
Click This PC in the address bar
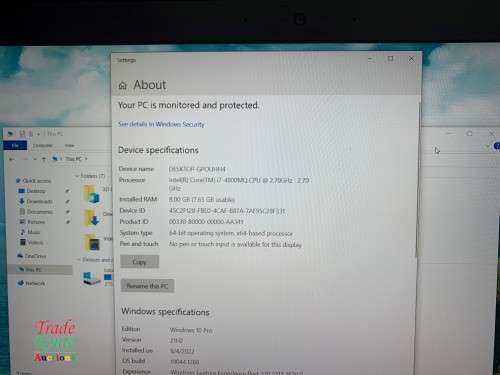tap(74, 159)
